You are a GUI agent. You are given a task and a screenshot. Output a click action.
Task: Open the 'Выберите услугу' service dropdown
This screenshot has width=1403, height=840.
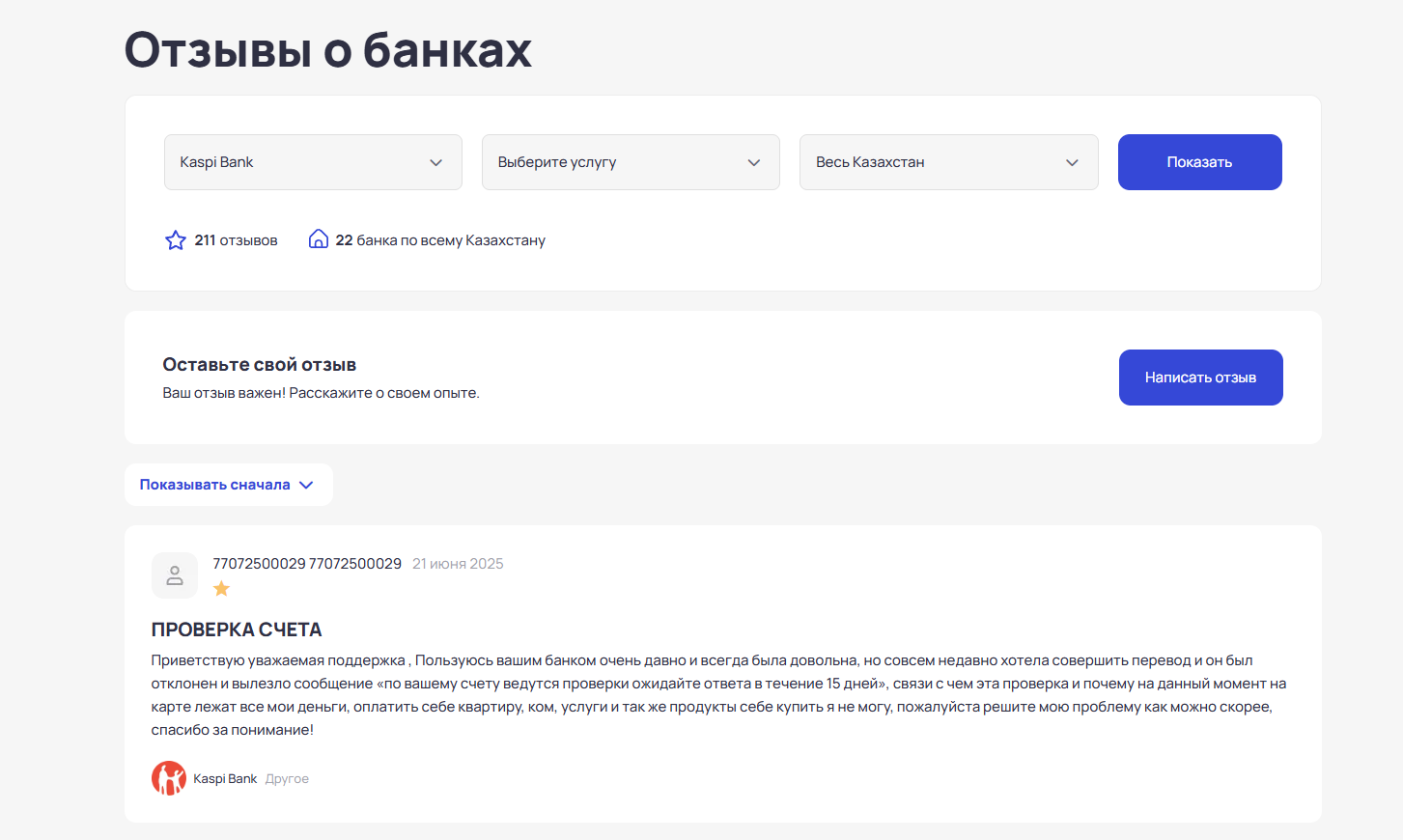631,162
